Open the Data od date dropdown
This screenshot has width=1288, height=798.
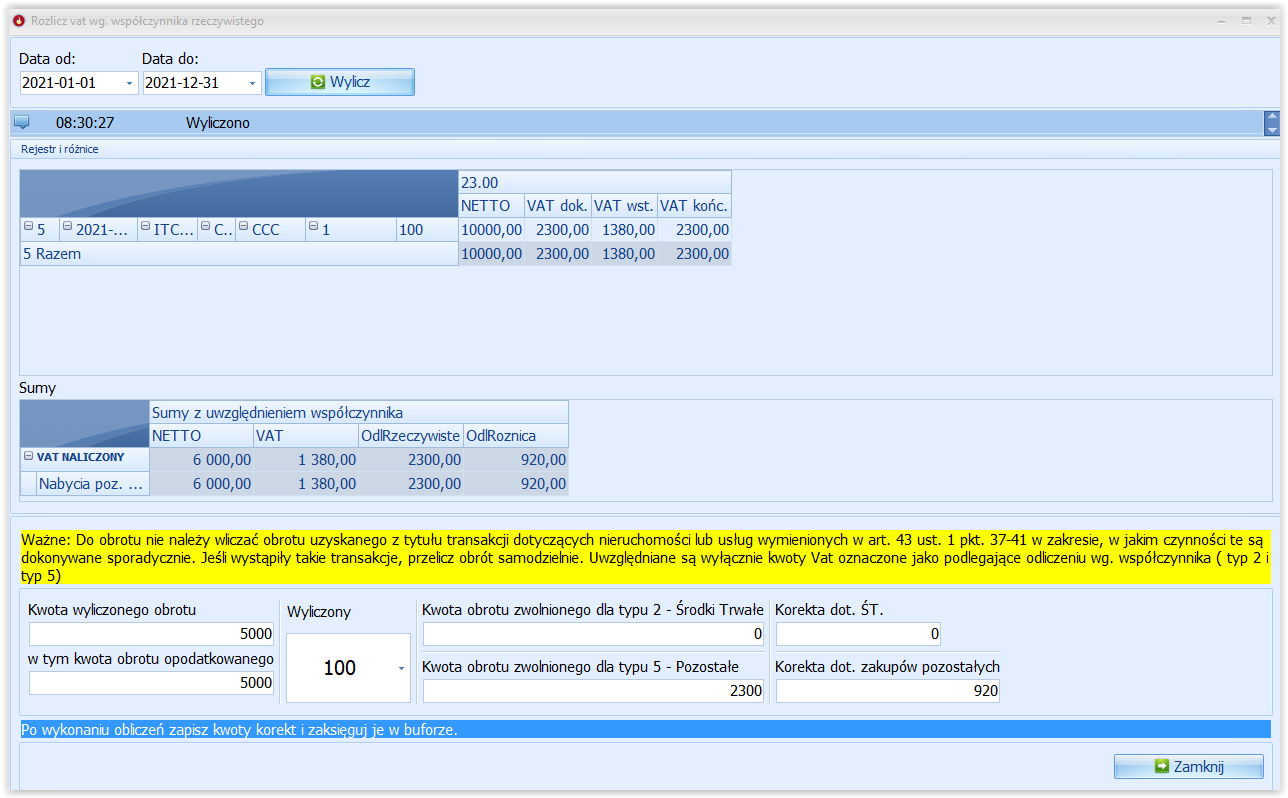coord(129,83)
